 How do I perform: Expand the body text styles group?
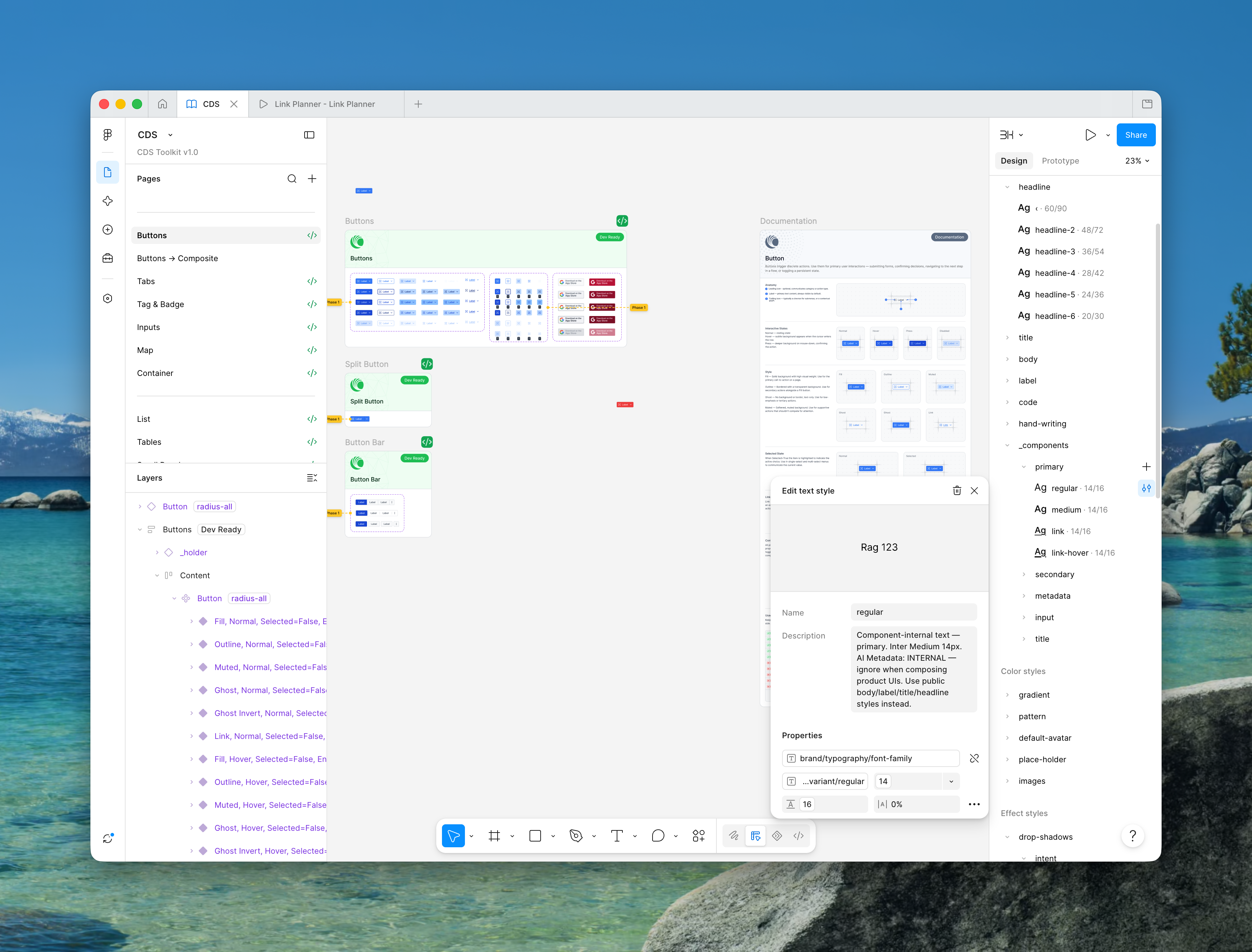coord(1007,359)
